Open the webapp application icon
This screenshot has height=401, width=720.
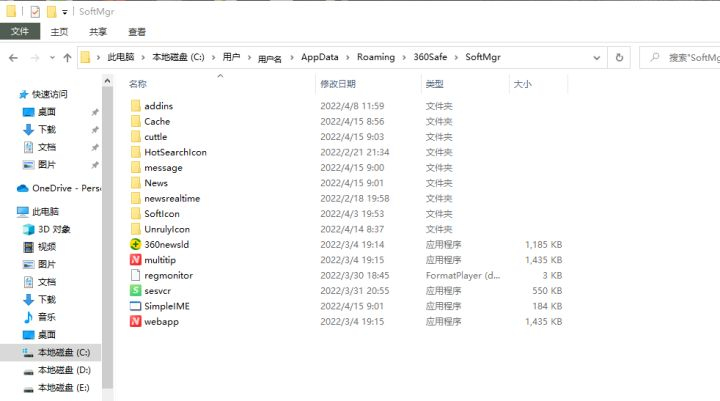[136, 321]
